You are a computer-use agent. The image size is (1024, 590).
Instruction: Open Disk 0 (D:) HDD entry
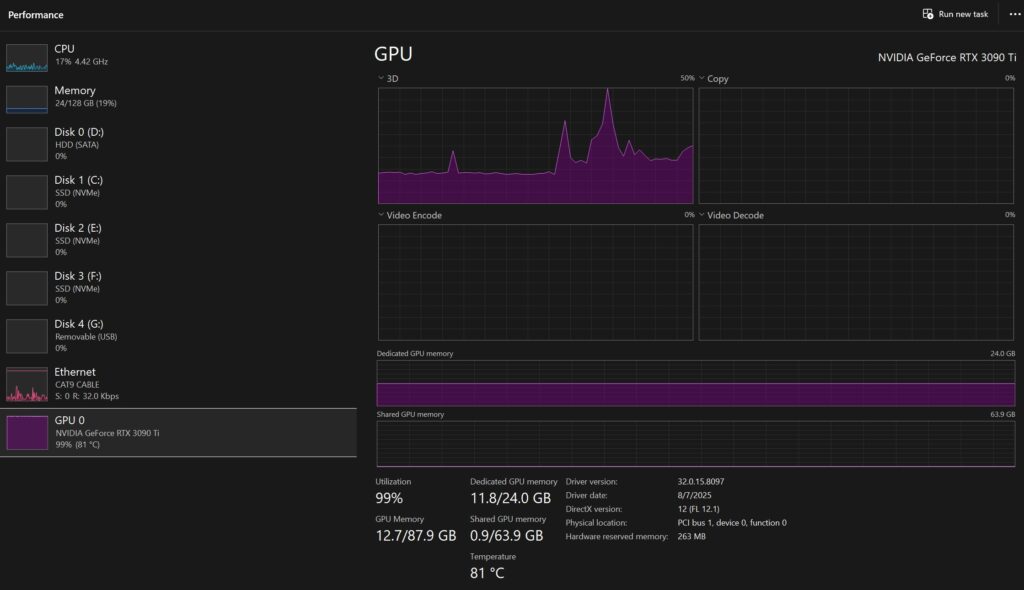coord(79,143)
